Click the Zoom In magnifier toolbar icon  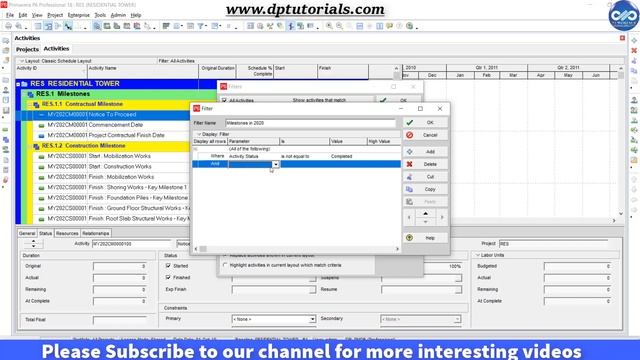[329, 26]
